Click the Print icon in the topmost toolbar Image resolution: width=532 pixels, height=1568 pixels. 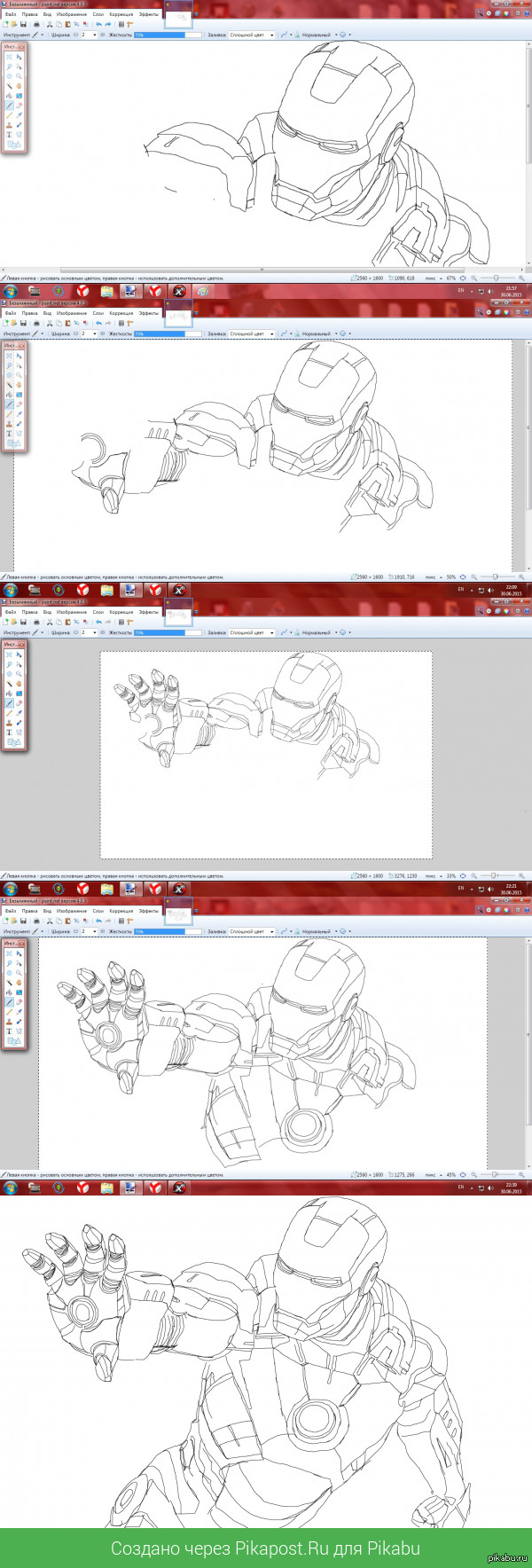pos(35,25)
